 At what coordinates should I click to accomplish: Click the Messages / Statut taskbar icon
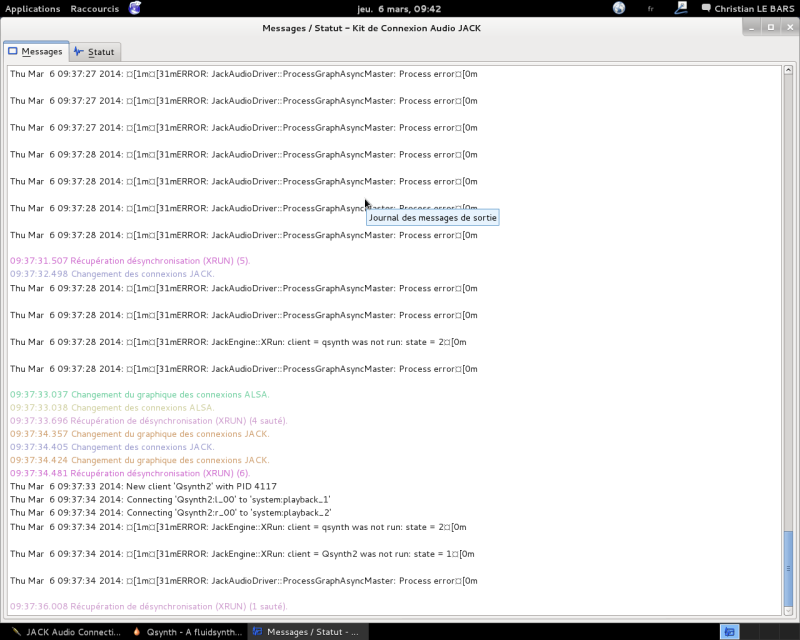click(257, 632)
